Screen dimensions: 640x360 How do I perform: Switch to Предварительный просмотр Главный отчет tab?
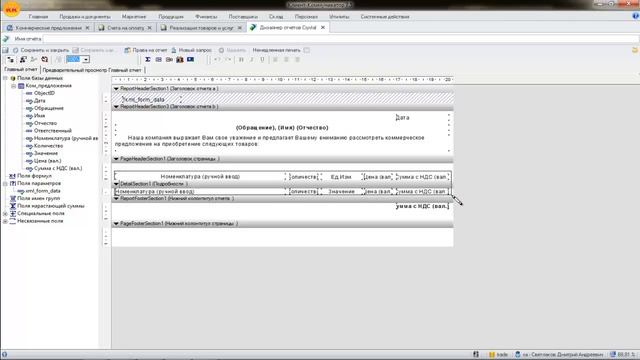[92, 70]
